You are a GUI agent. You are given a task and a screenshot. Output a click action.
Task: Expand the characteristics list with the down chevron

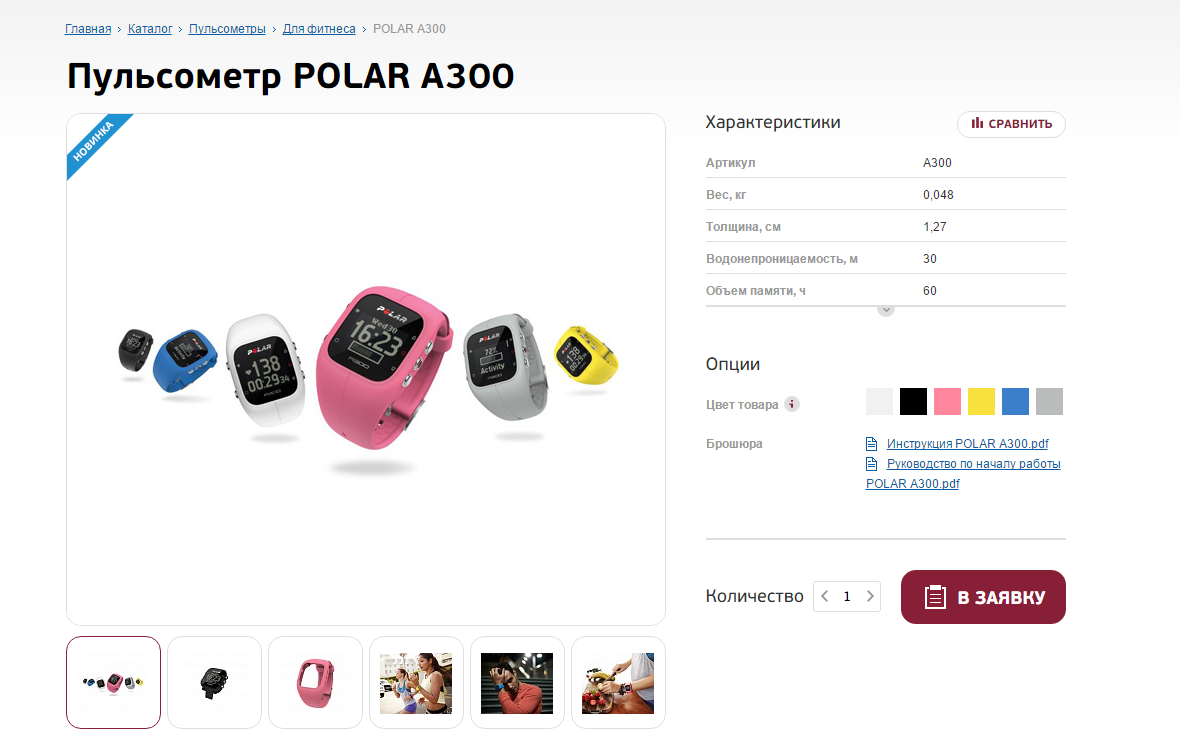(886, 310)
